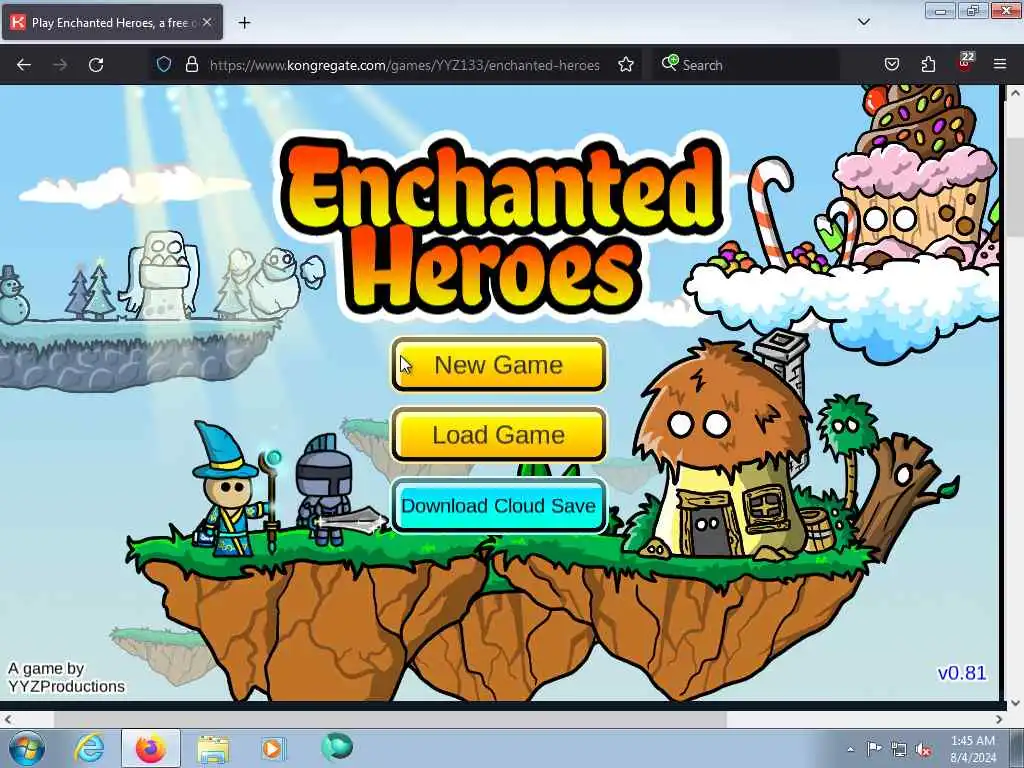
Task: Bookmark this page with the star
Action: 626,64
